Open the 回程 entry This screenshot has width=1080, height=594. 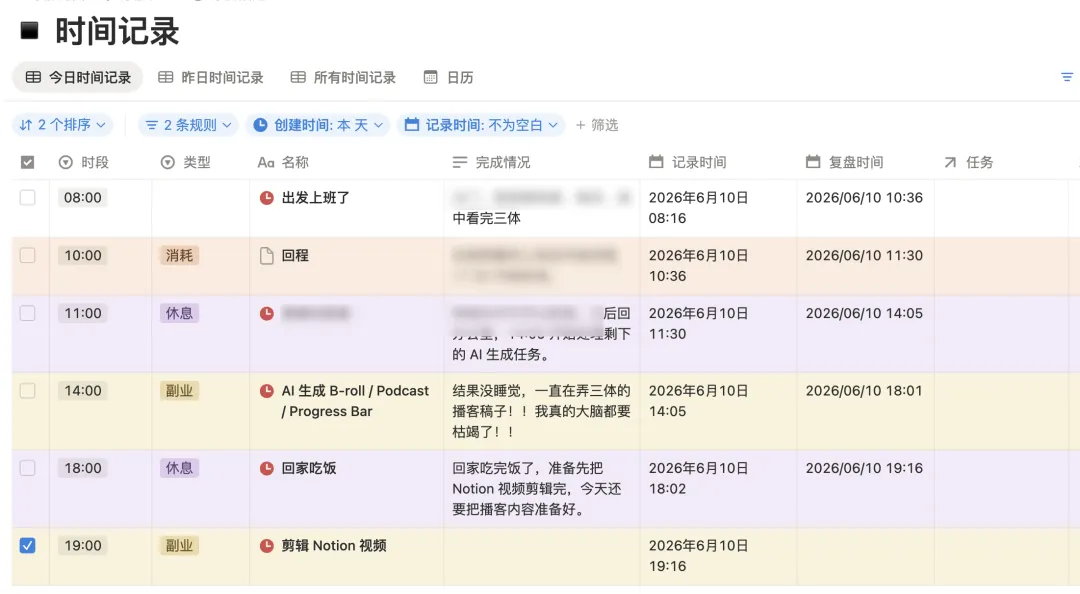295,256
